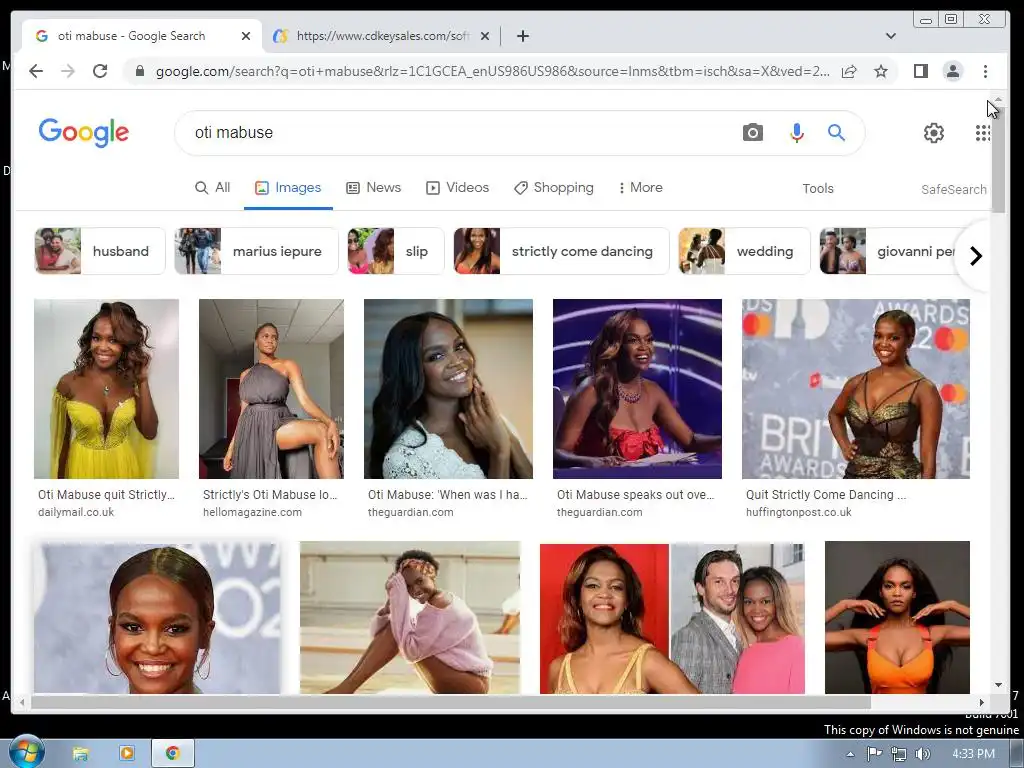Image resolution: width=1024 pixels, height=768 pixels.
Task: Open the tab search dropdown arrow
Action: pos(890,36)
